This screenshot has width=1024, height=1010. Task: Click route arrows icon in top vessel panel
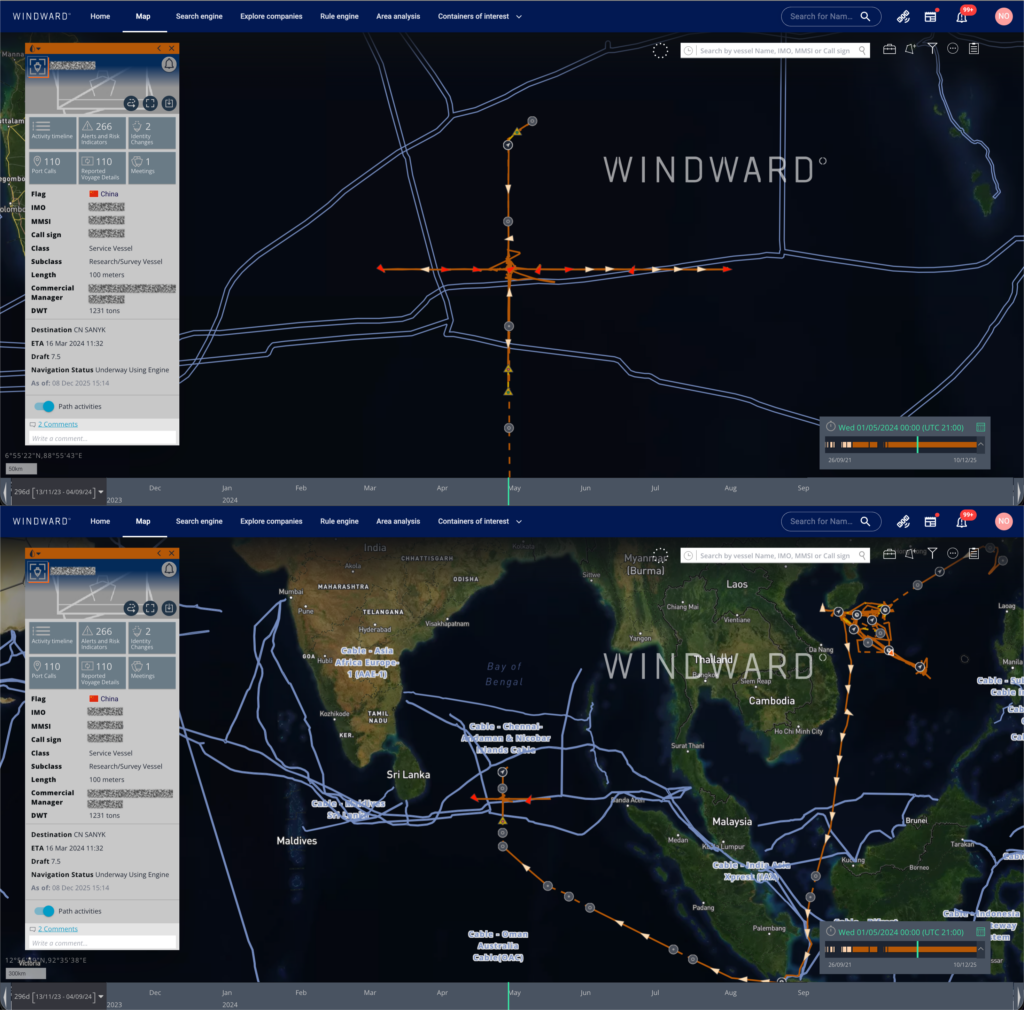tap(131, 103)
